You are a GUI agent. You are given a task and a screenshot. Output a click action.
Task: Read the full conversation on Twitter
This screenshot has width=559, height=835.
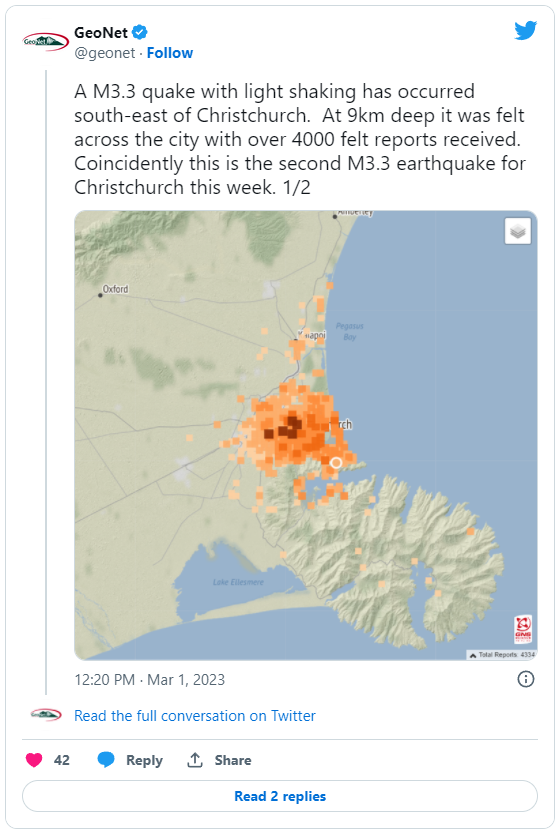click(x=195, y=716)
